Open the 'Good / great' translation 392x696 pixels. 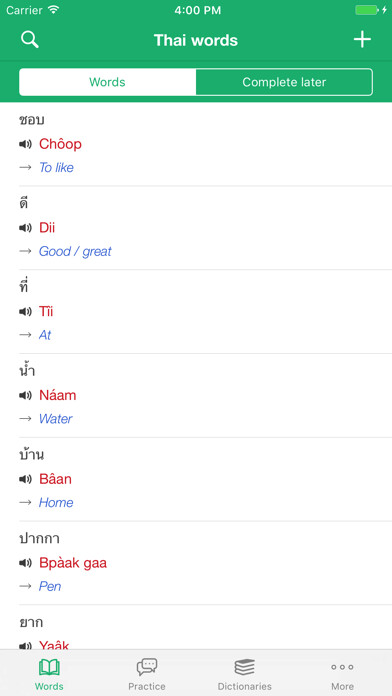point(75,251)
